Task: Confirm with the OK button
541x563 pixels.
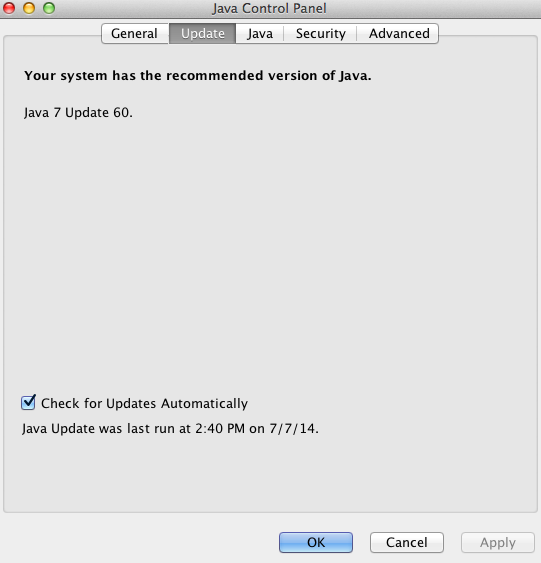Action: click(316, 542)
